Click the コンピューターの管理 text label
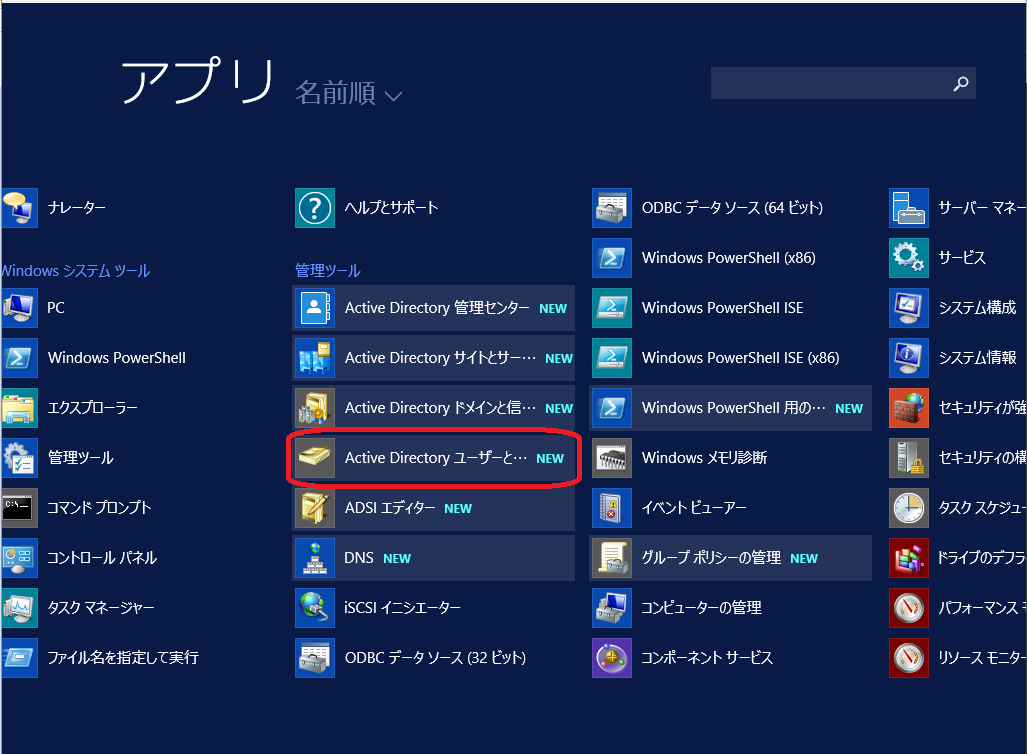The width and height of the screenshot is (1027, 754). [x=701, y=608]
